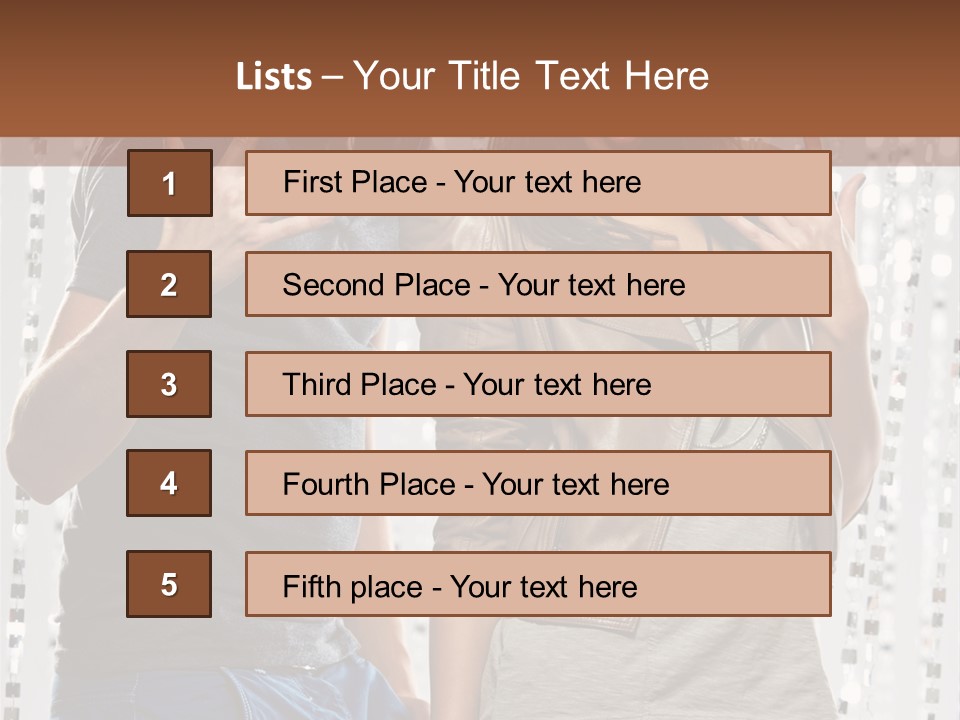This screenshot has height=720, width=960.
Task: Click the Second Place text bar
Action: [x=538, y=284]
